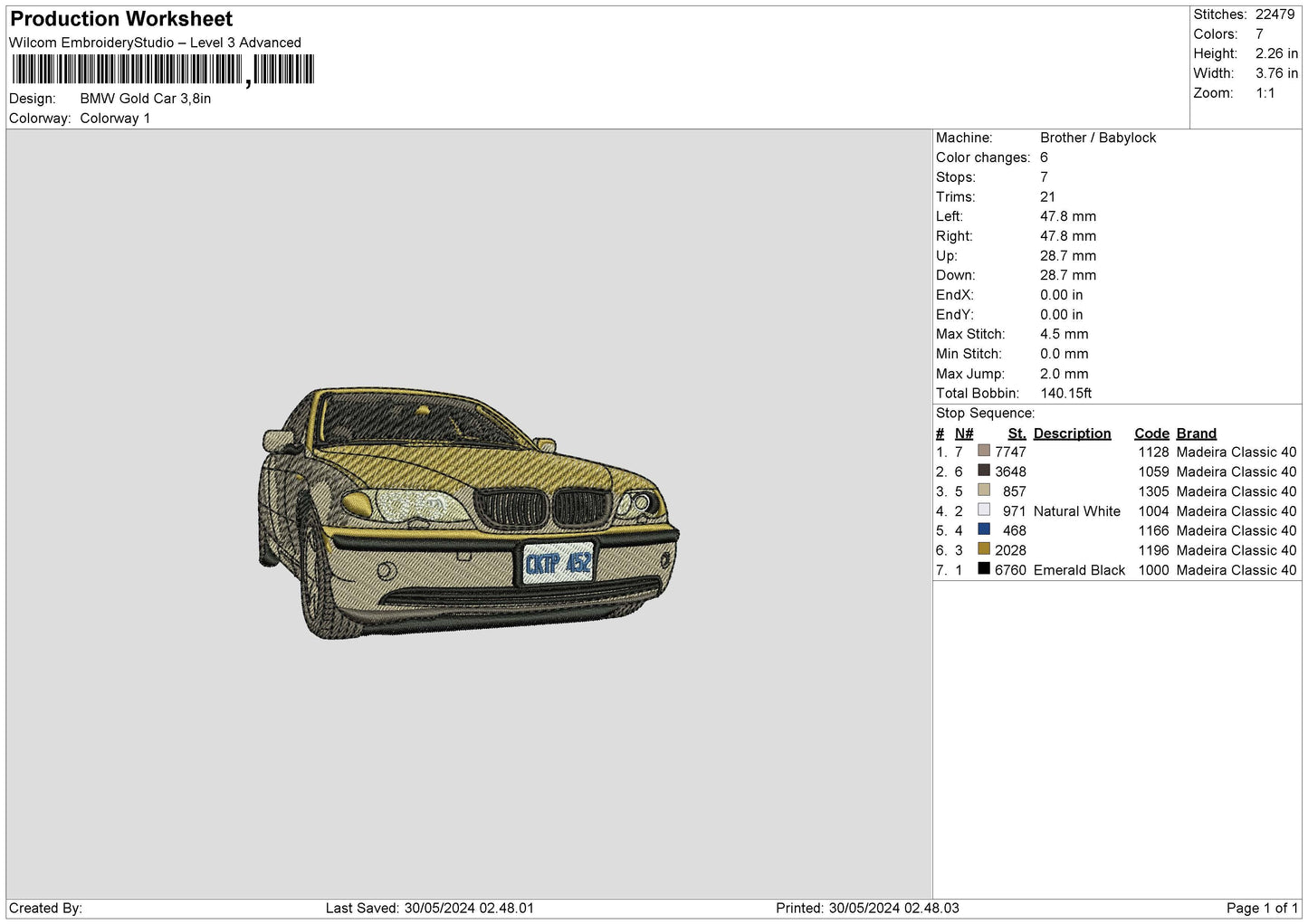Click the Width value '3.76 in'
The height and width of the screenshot is (924, 1308).
click(1276, 73)
